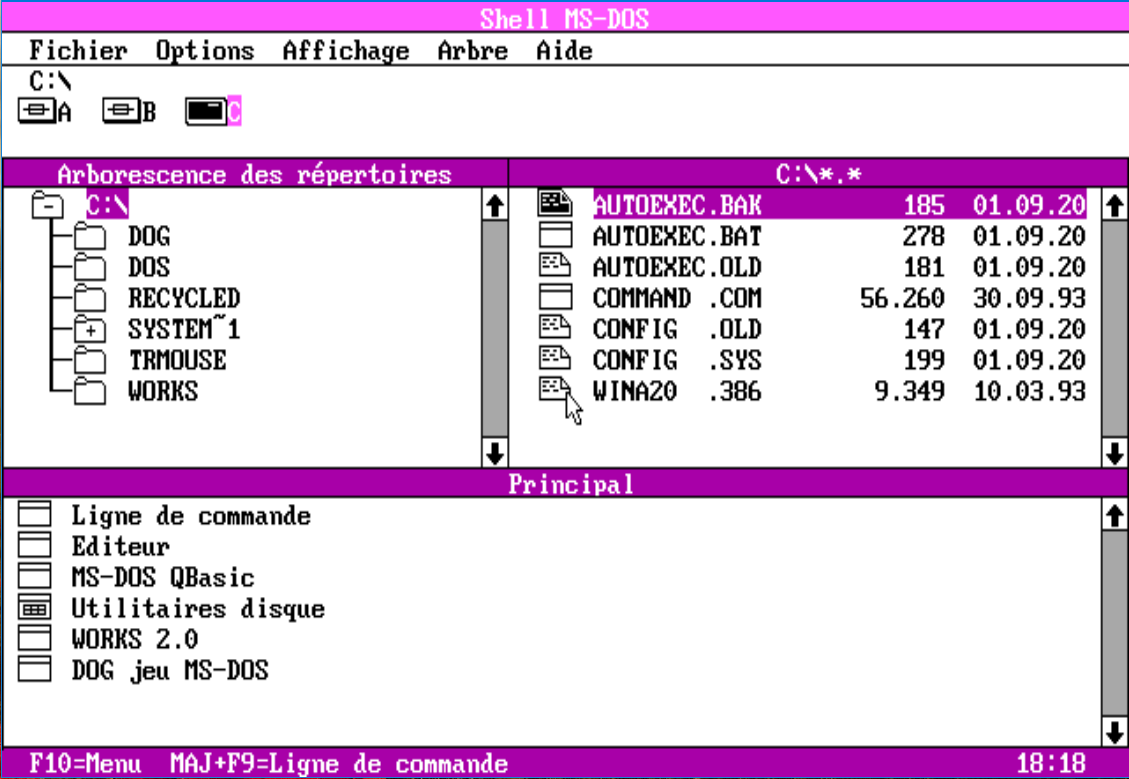Select the DOS directory name
1129x779 pixels.
coord(149,267)
